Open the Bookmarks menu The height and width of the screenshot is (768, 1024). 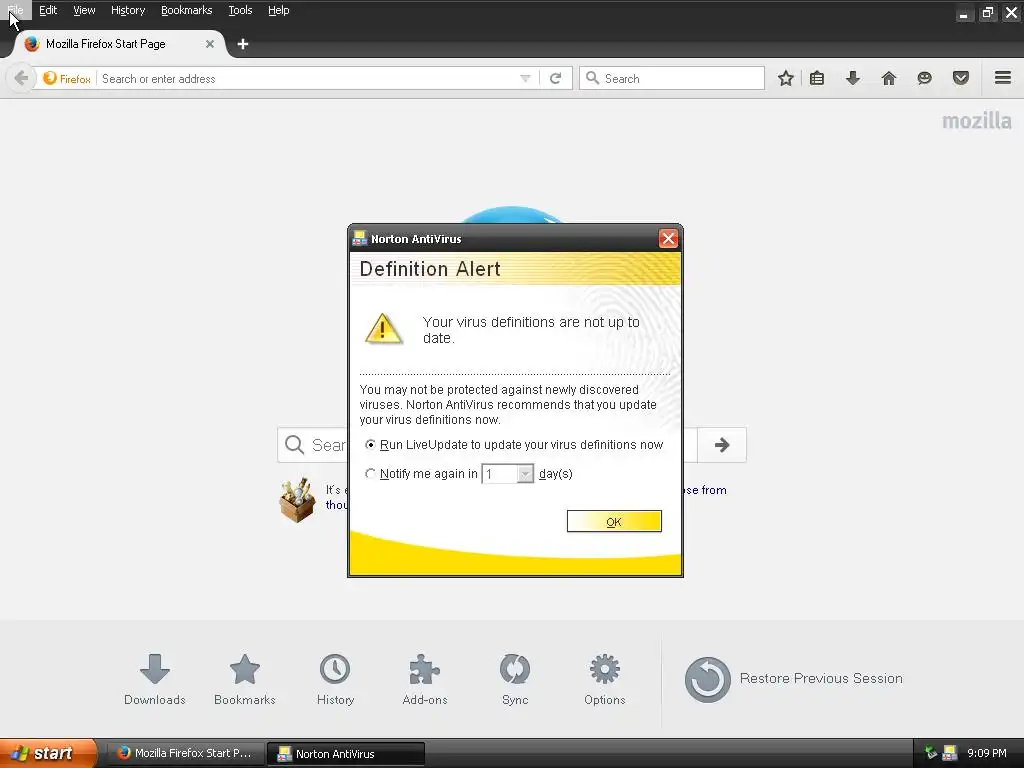[187, 10]
